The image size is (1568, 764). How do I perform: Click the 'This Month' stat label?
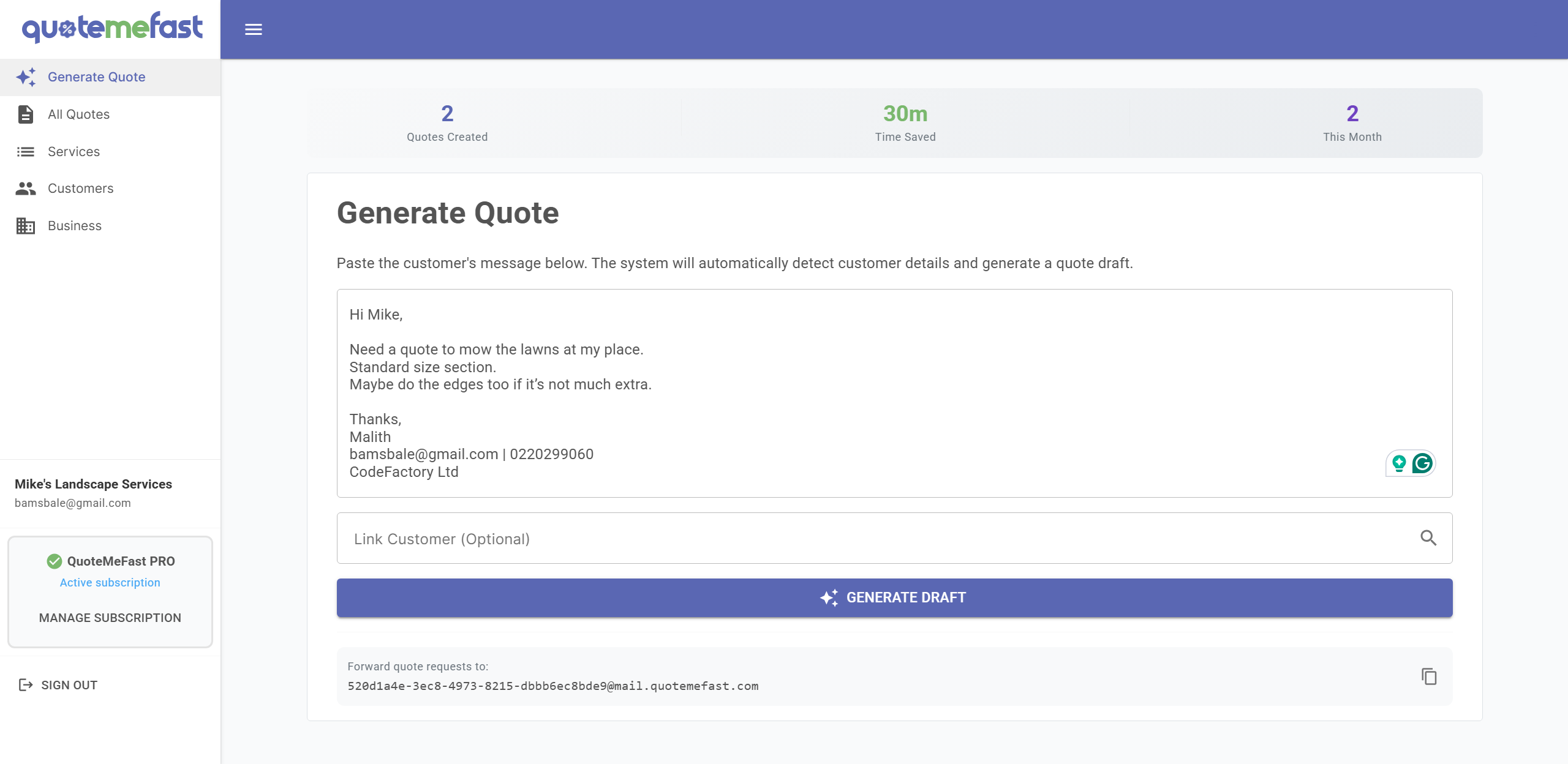pos(1352,137)
